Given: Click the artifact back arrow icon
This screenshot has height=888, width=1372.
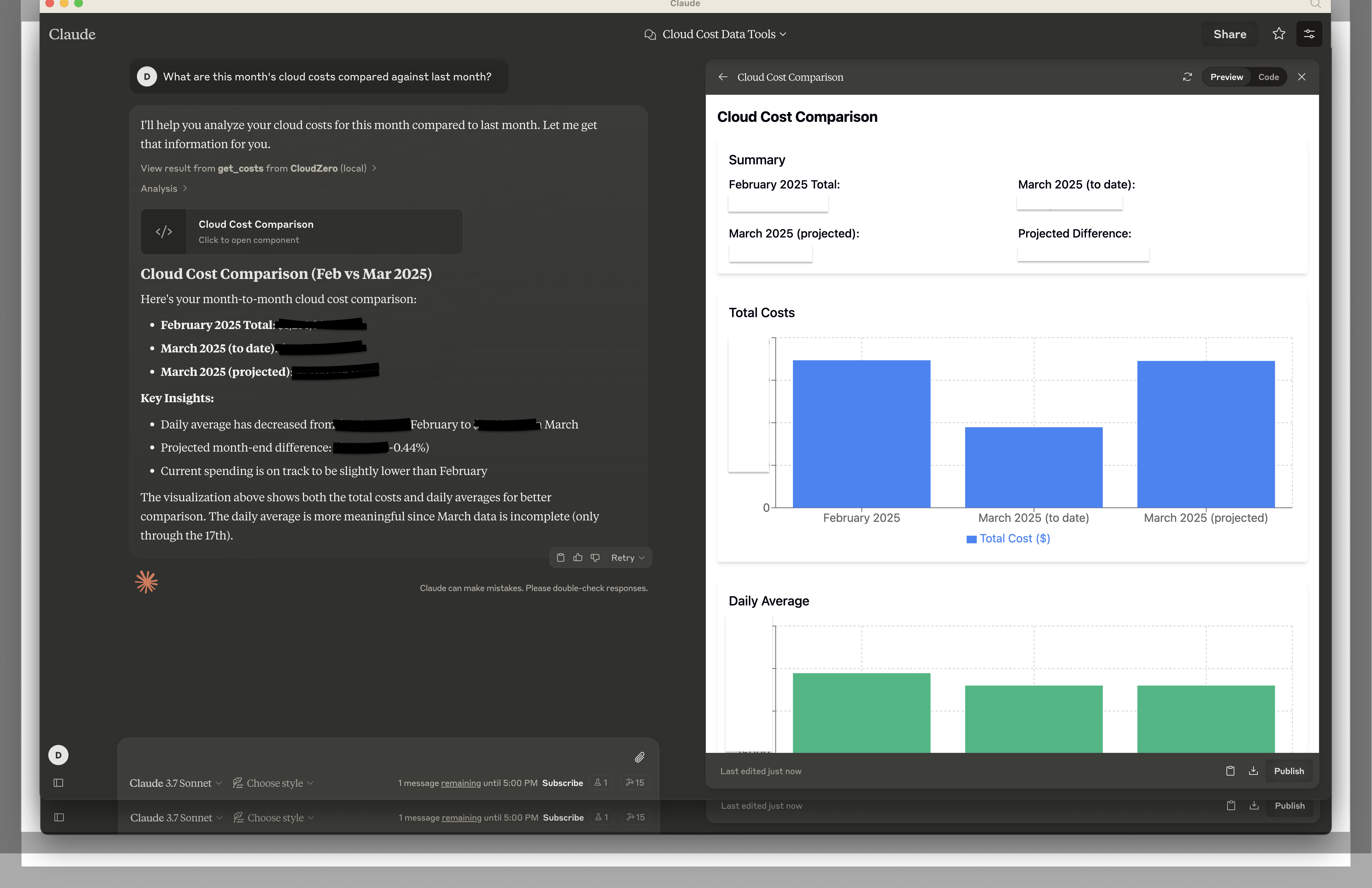Looking at the screenshot, I should pos(723,77).
